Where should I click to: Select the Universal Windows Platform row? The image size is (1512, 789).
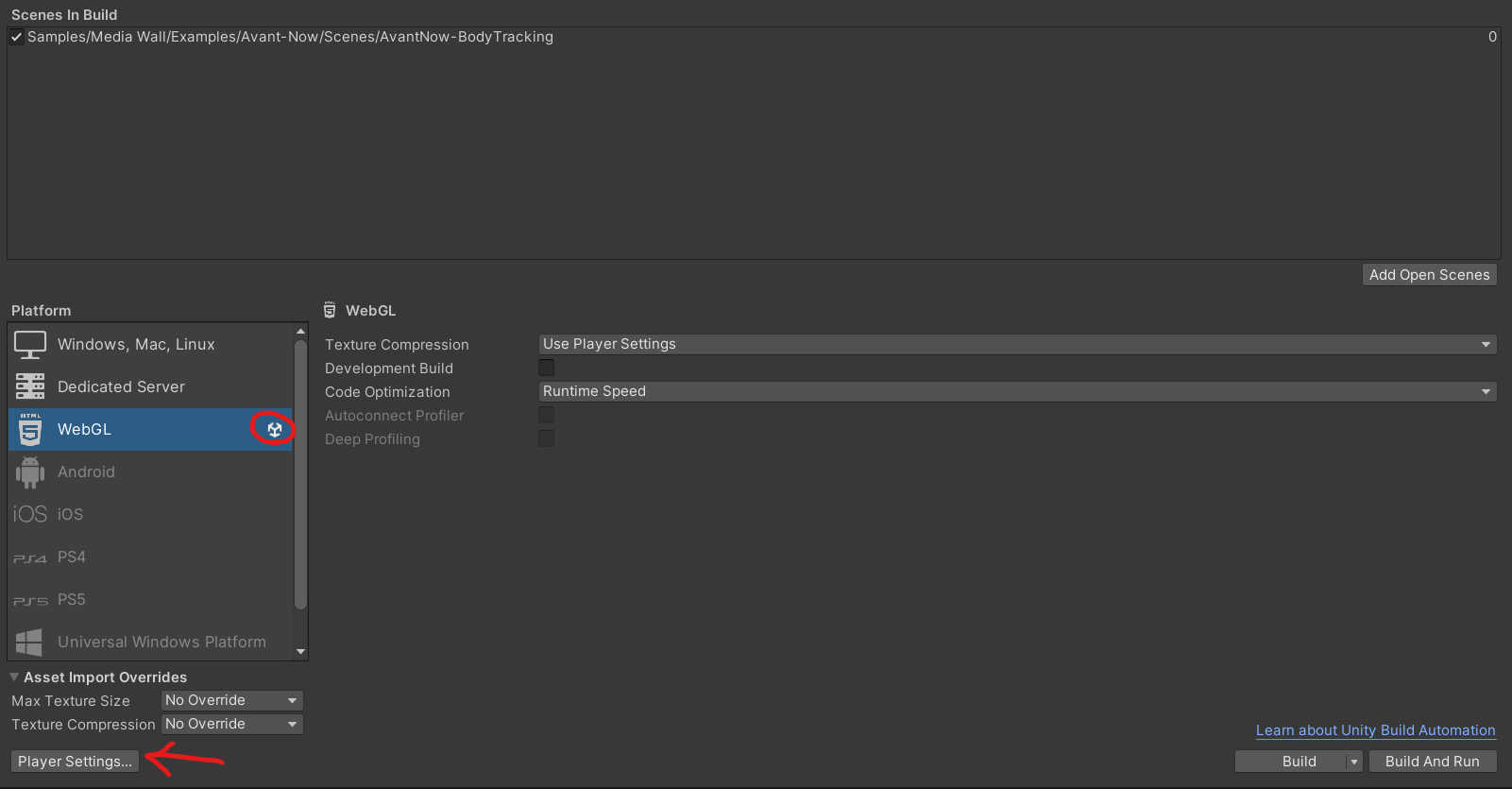pyautogui.click(x=151, y=642)
